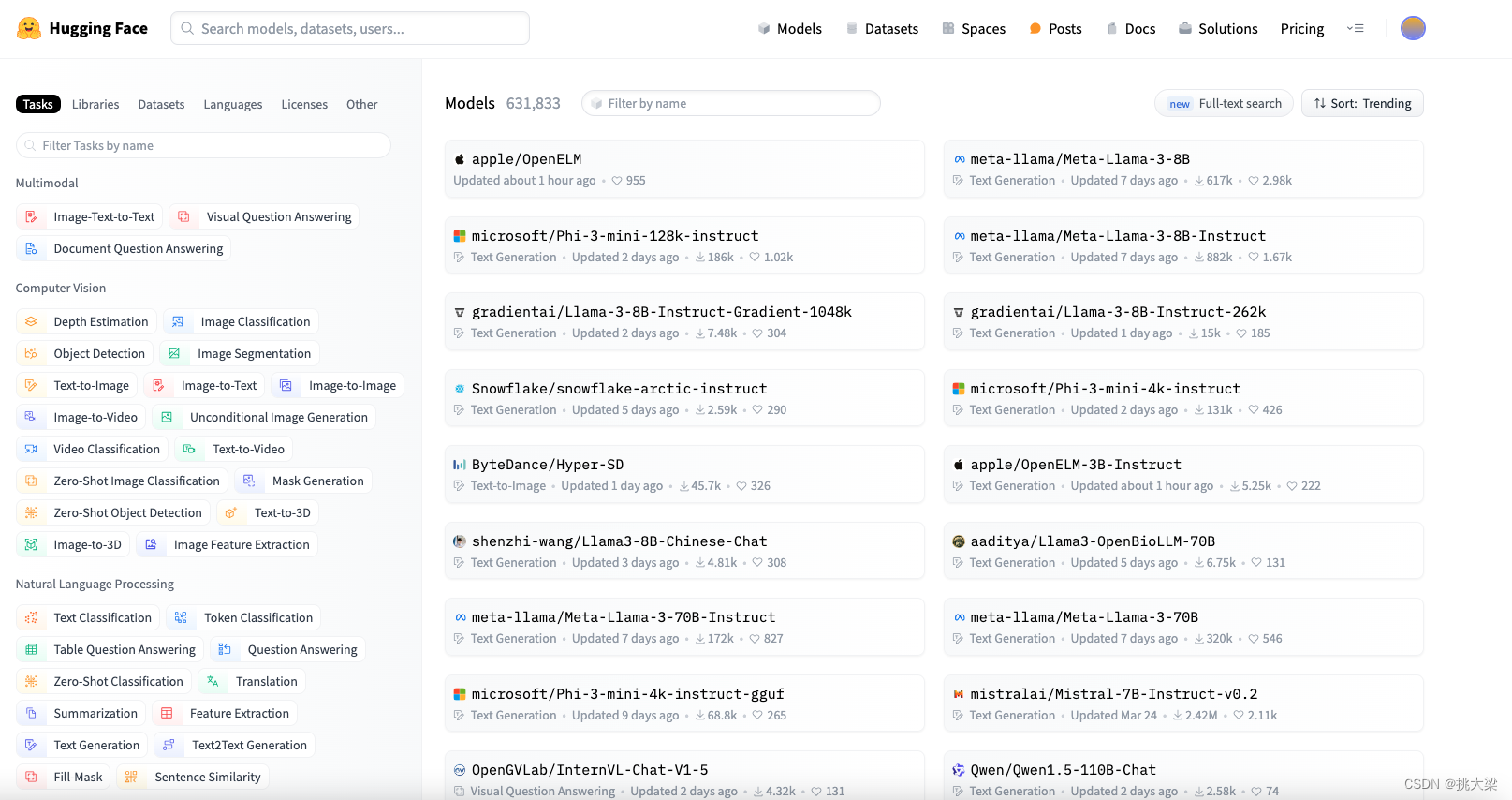This screenshot has width=1512, height=800.
Task: Switch to the Licenses filter tab
Action: pos(304,104)
